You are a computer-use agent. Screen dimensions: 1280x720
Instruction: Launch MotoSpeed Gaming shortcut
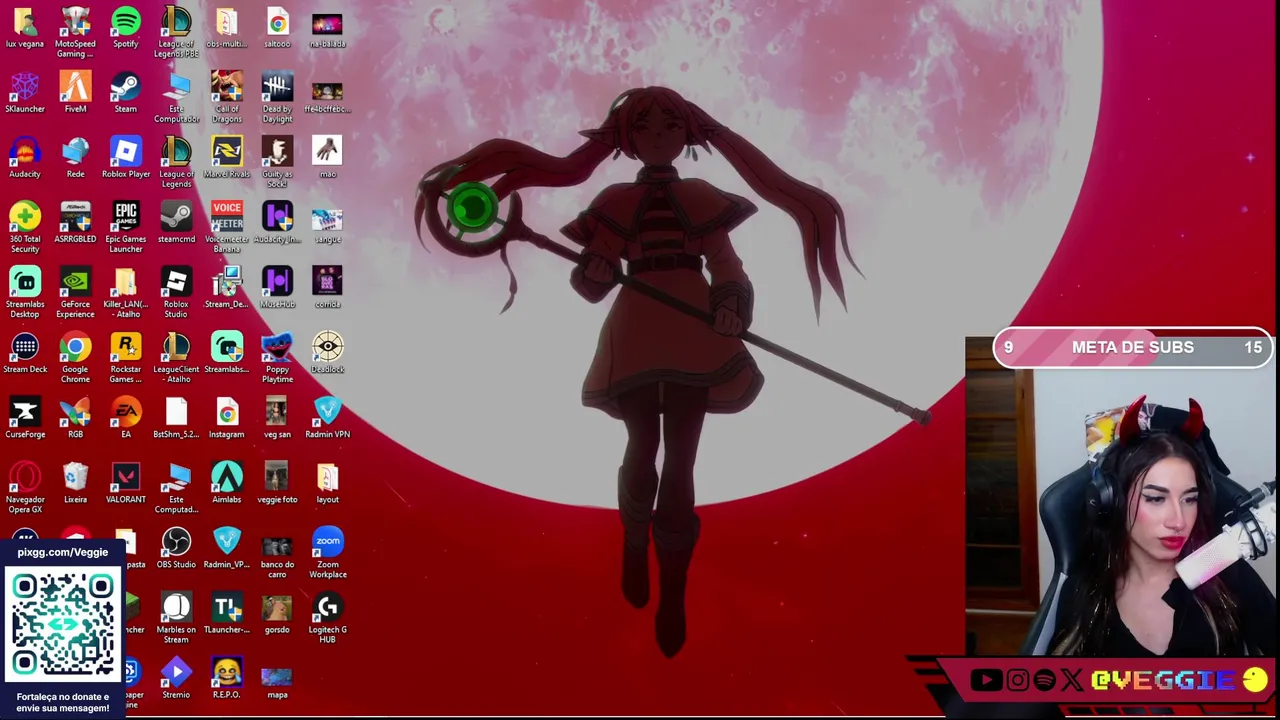[75, 32]
